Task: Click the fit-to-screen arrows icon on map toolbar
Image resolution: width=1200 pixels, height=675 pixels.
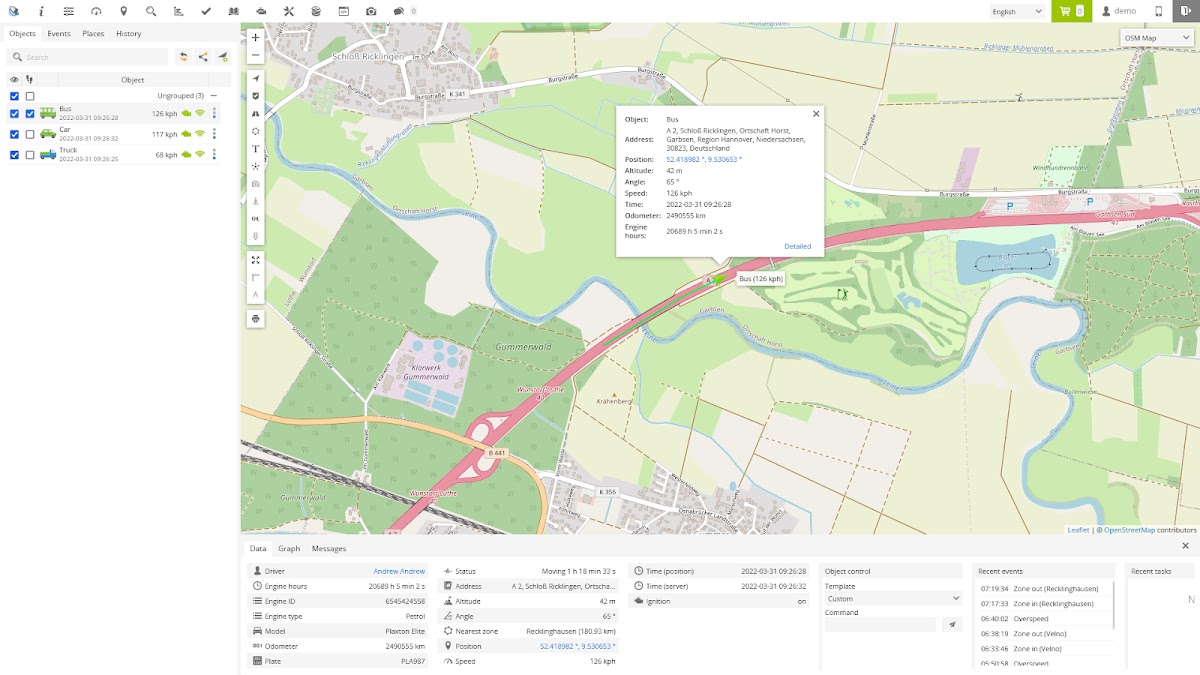Action: click(x=256, y=260)
